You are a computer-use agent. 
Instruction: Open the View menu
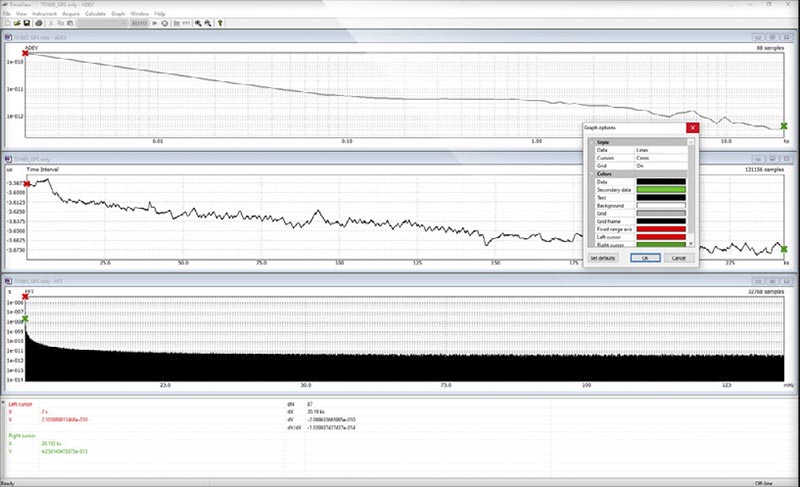[21, 14]
